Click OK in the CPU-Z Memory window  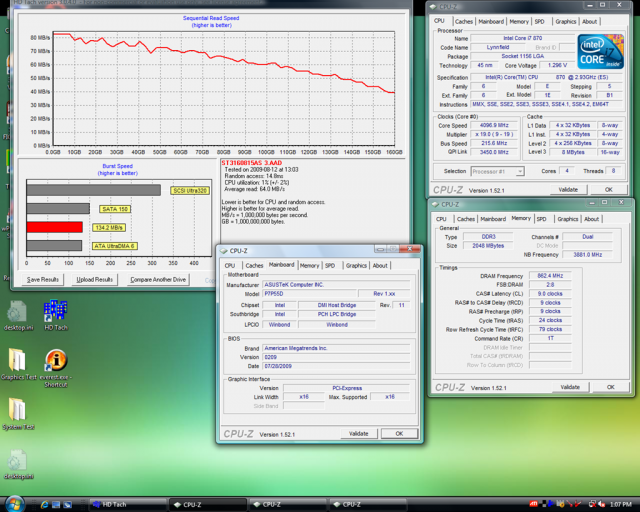click(x=611, y=387)
